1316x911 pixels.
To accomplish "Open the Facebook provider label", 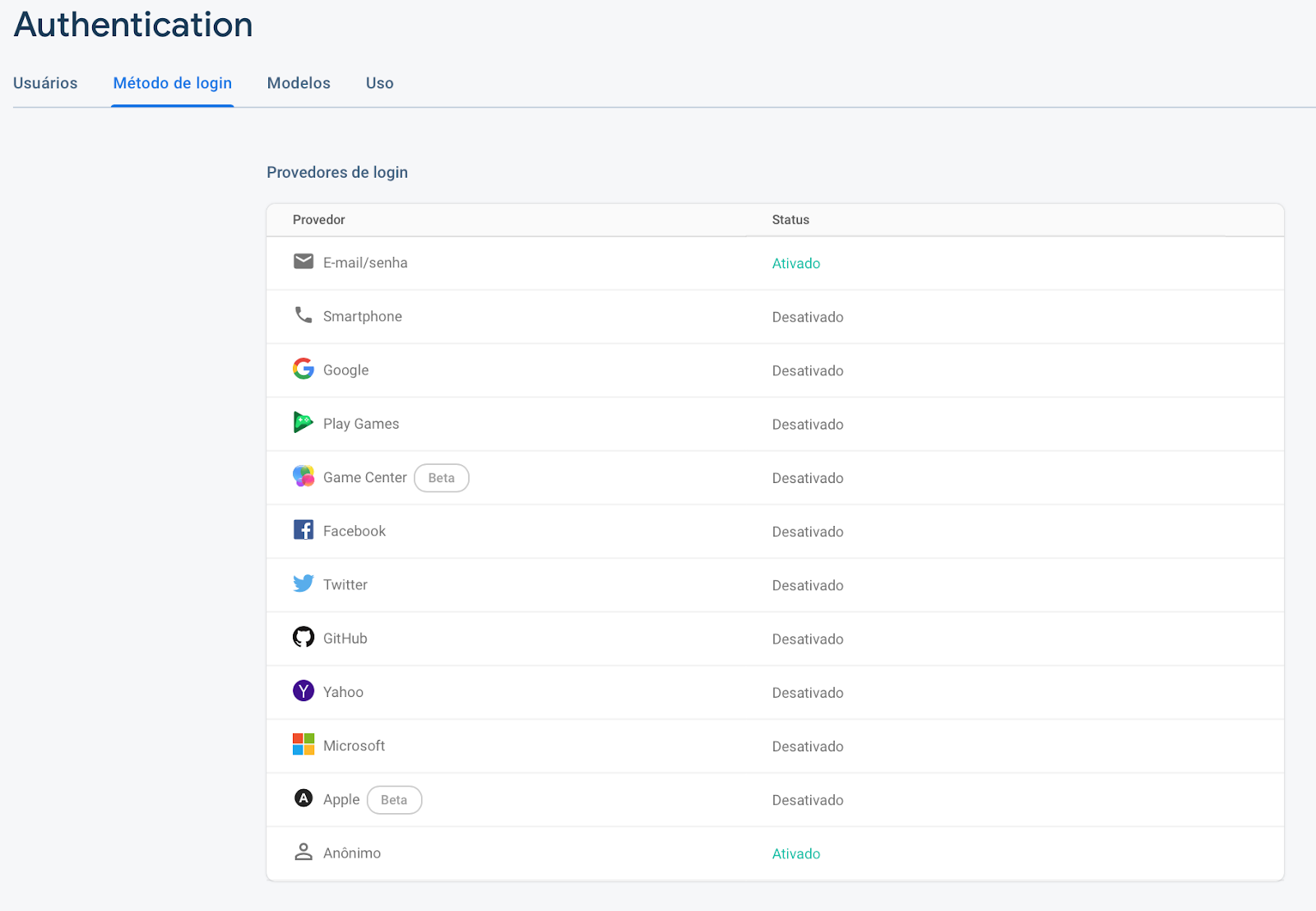I will pos(354,531).
